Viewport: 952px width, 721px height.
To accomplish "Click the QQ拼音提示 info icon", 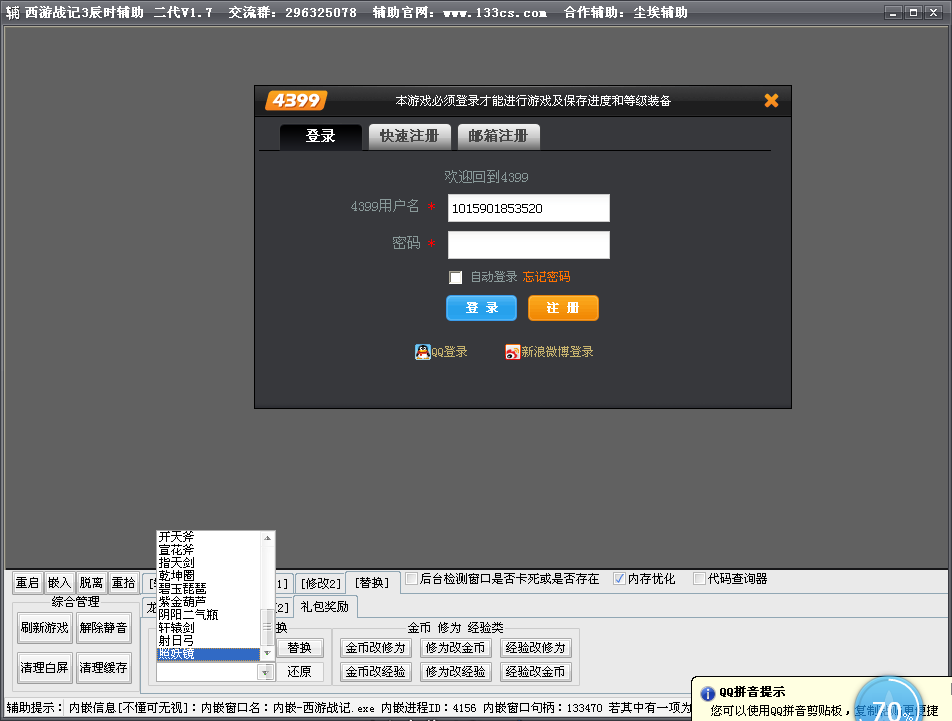I will pyautogui.click(x=707, y=692).
